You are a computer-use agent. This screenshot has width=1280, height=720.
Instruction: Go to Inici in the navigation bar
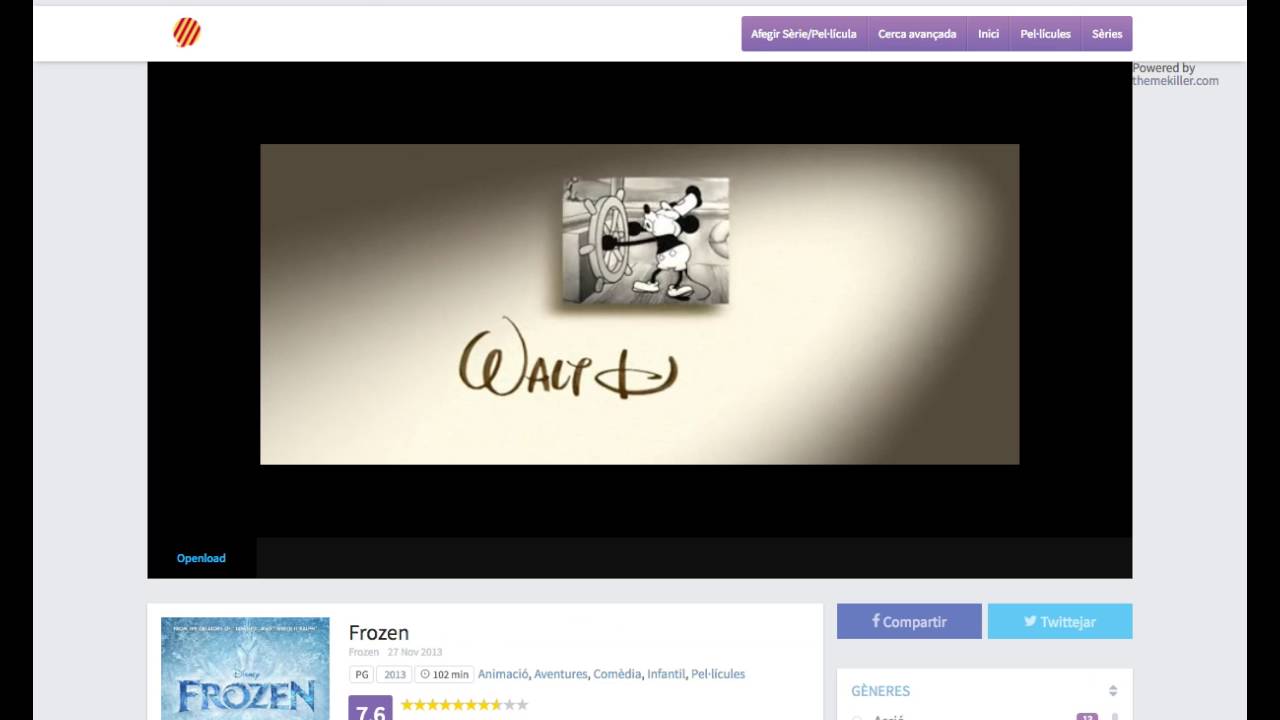988,34
